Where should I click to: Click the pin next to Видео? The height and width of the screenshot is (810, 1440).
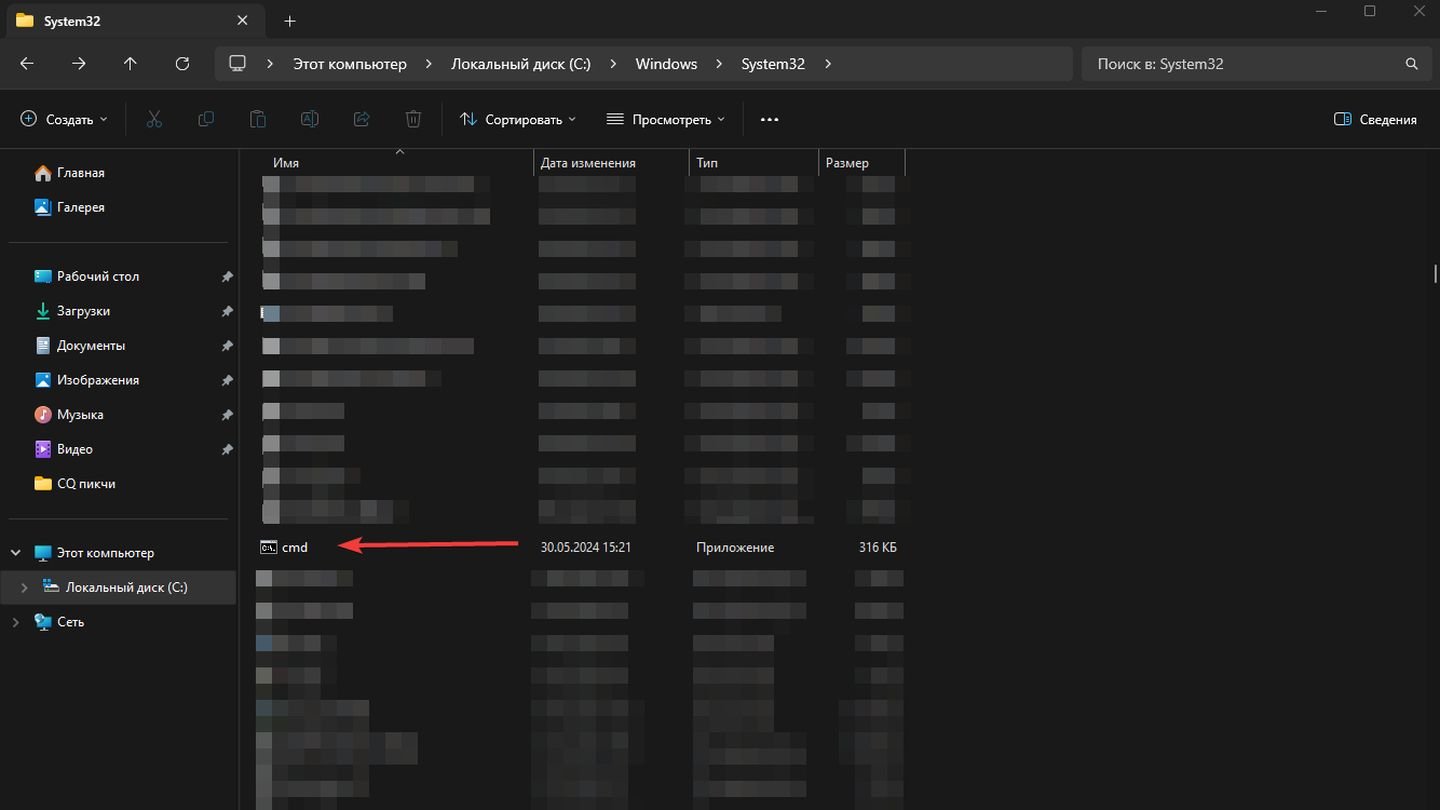pos(227,449)
